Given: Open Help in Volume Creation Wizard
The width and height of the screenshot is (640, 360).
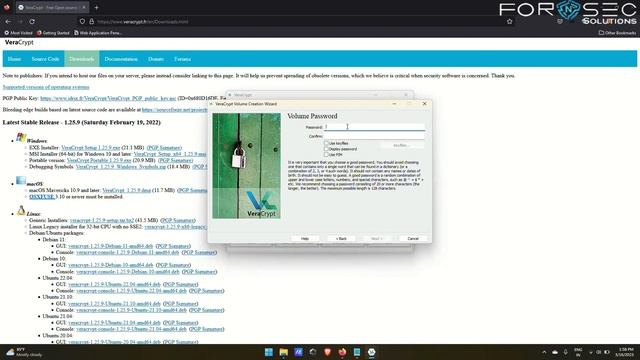Looking at the screenshot, I should 305,238.
